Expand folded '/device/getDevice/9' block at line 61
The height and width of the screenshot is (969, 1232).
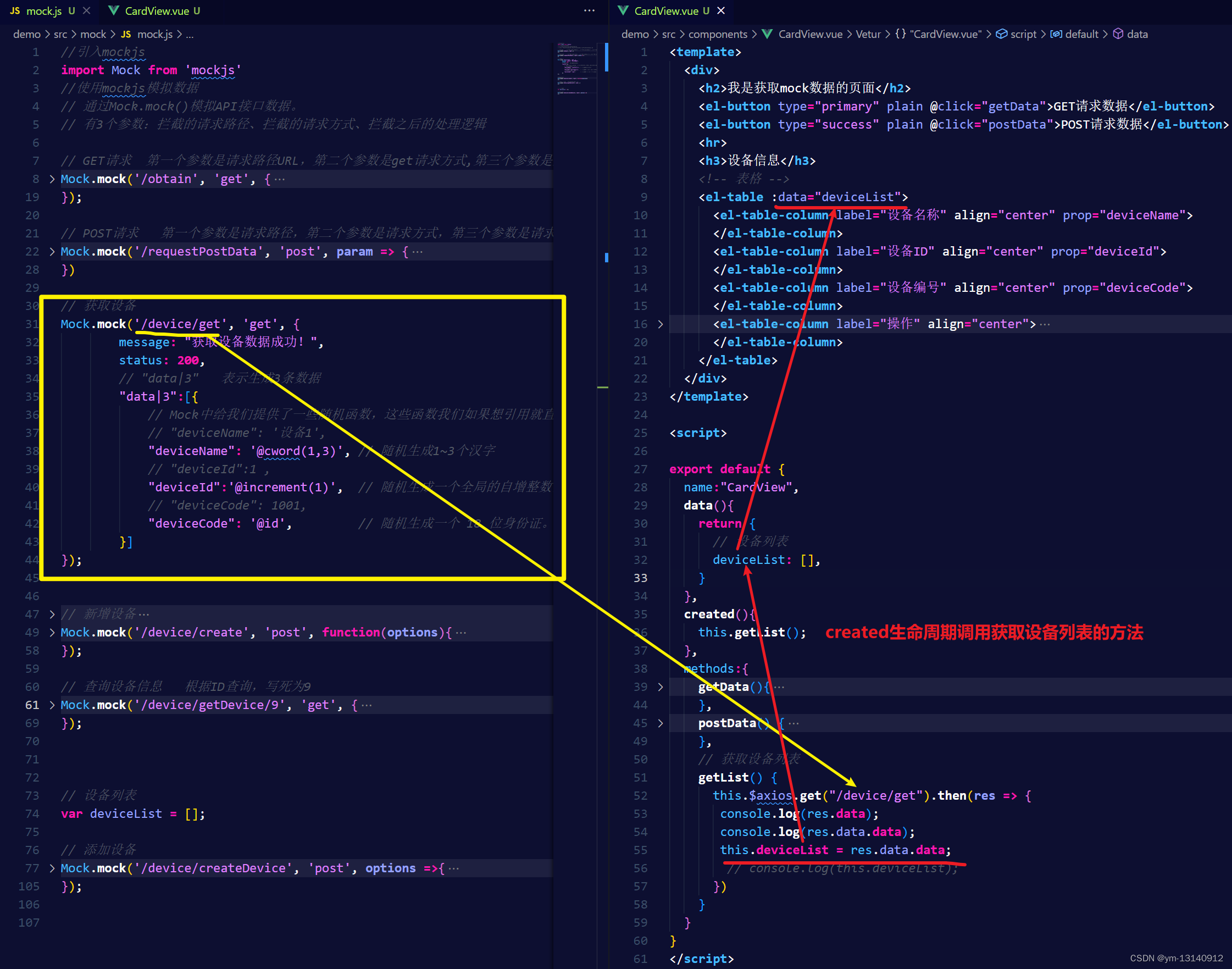[x=52, y=705]
